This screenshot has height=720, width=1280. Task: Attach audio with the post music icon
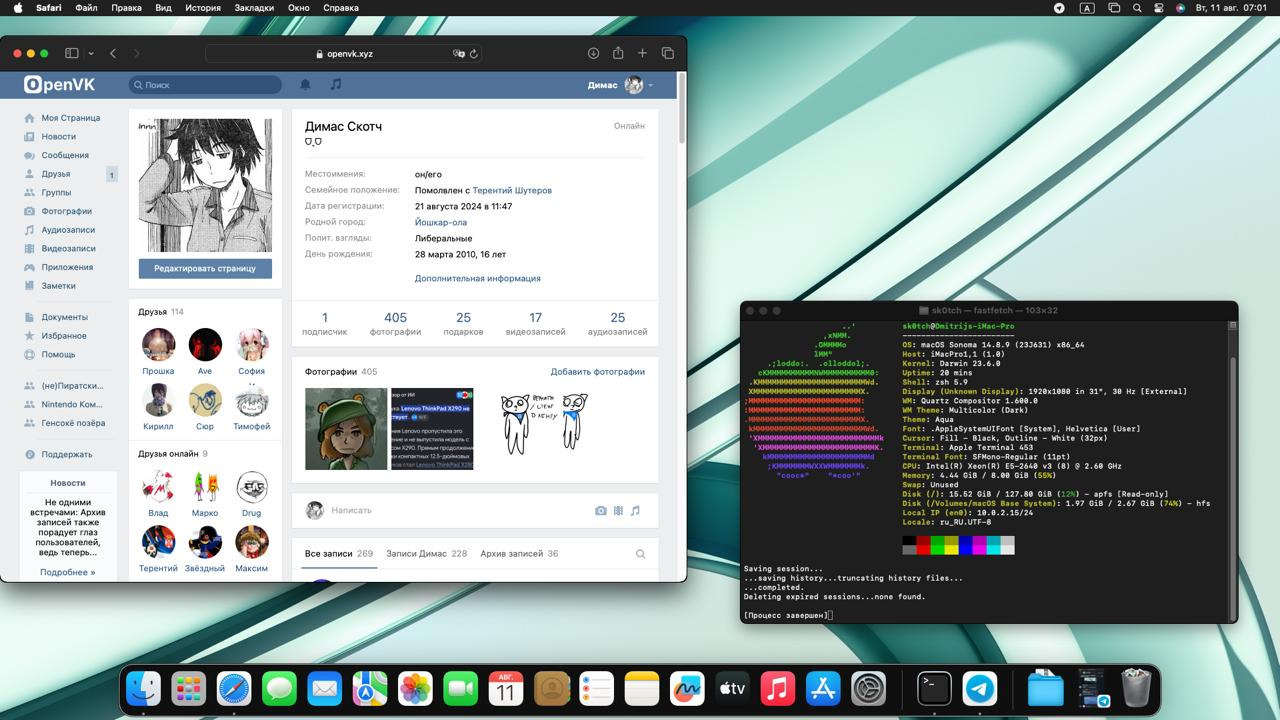(x=635, y=510)
